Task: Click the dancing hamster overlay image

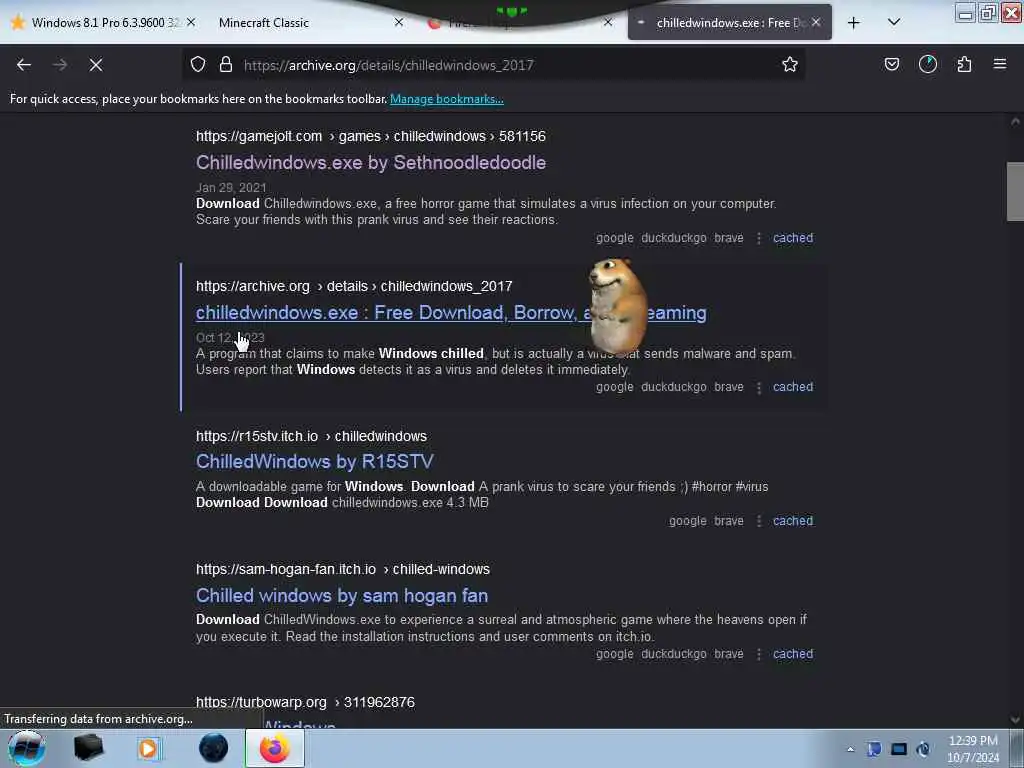Action: [x=616, y=306]
